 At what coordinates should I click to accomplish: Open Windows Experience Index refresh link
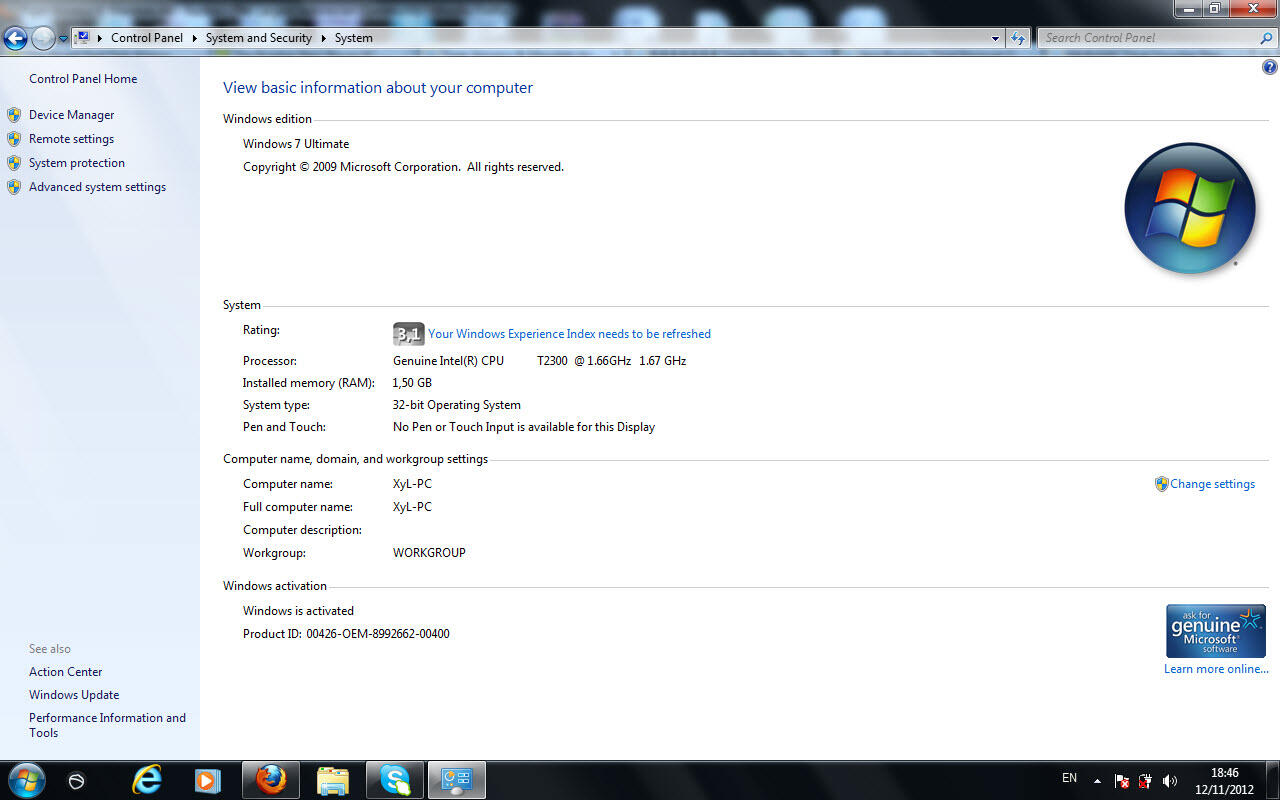tap(570, 334)
